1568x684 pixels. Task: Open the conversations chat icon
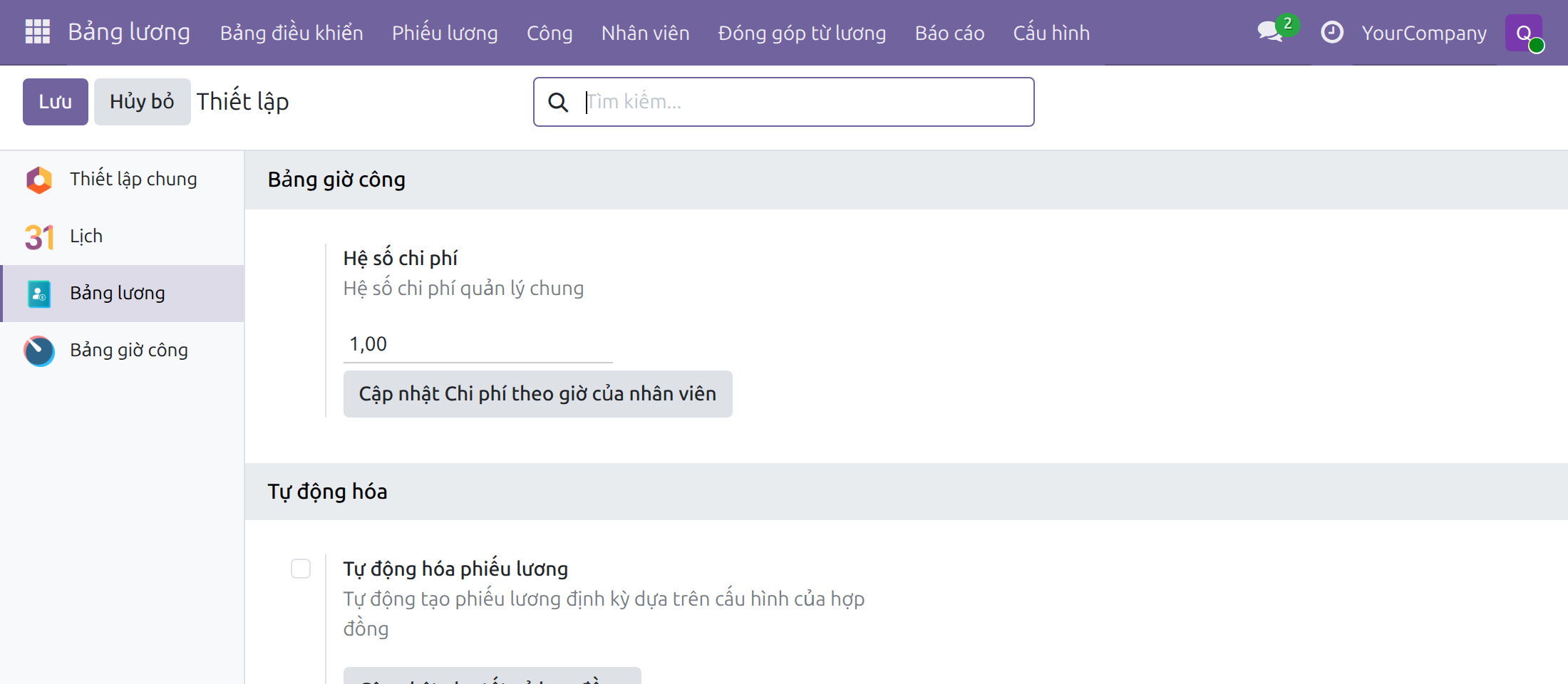coord(1270,32)
